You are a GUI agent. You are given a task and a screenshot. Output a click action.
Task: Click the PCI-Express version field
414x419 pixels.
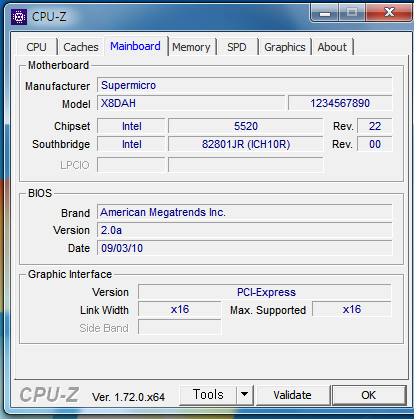pyautogui.click(x=265, y=292)
